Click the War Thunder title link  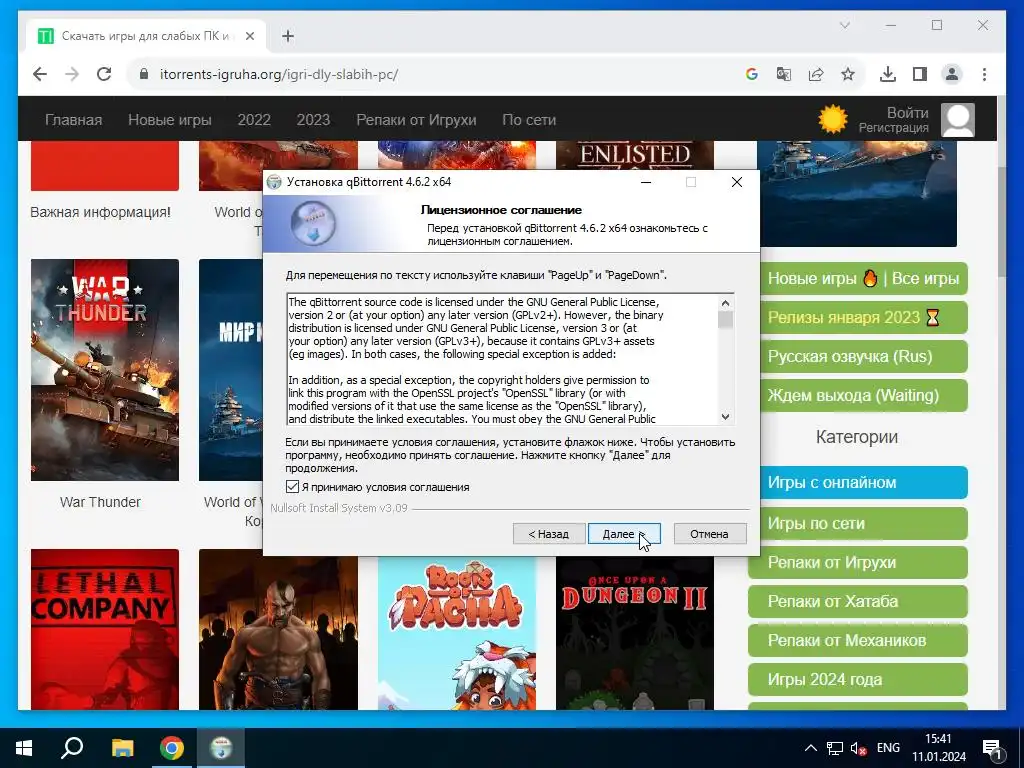(x=100, y=502)
